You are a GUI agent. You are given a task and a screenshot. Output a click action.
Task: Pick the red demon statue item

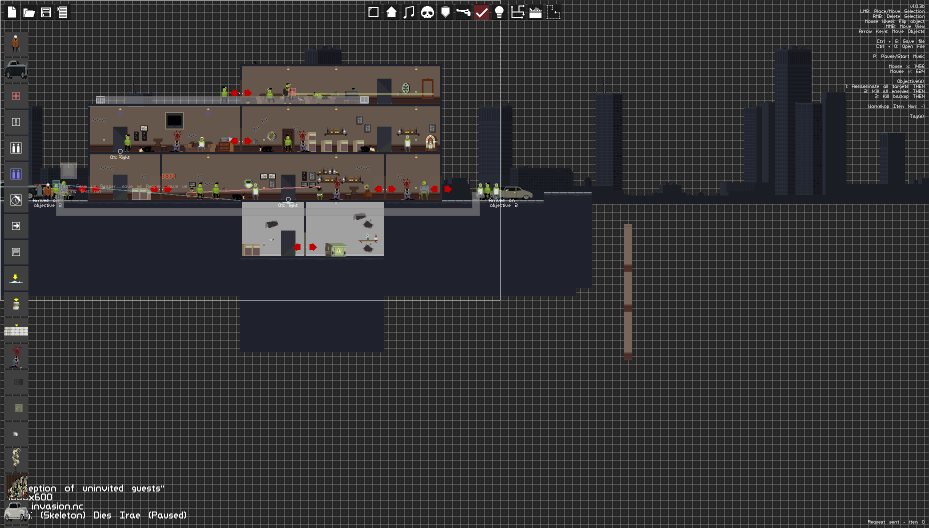click(x=16, y=357)
